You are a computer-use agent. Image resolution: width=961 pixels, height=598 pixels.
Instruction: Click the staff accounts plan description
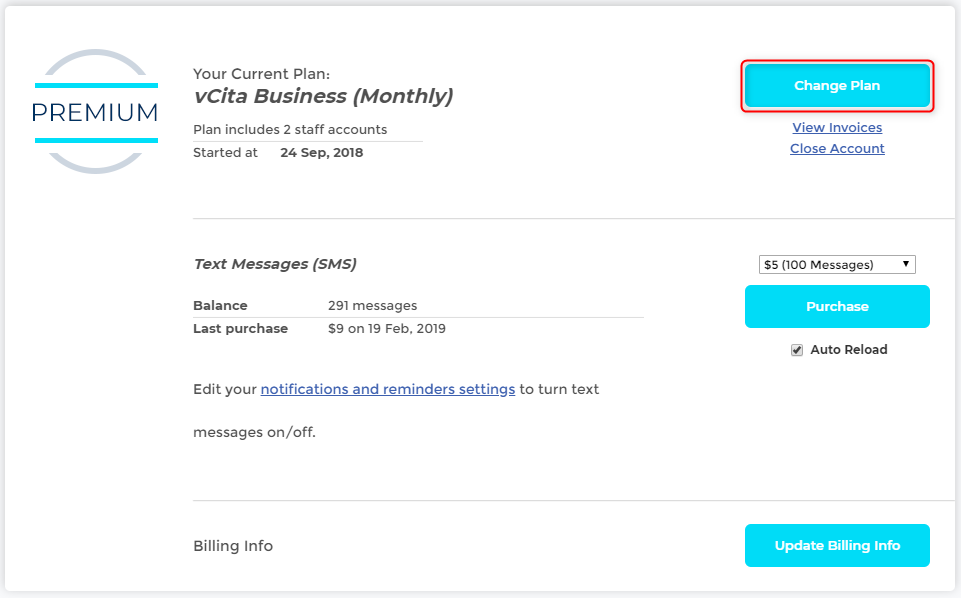[x=290, y=129]
